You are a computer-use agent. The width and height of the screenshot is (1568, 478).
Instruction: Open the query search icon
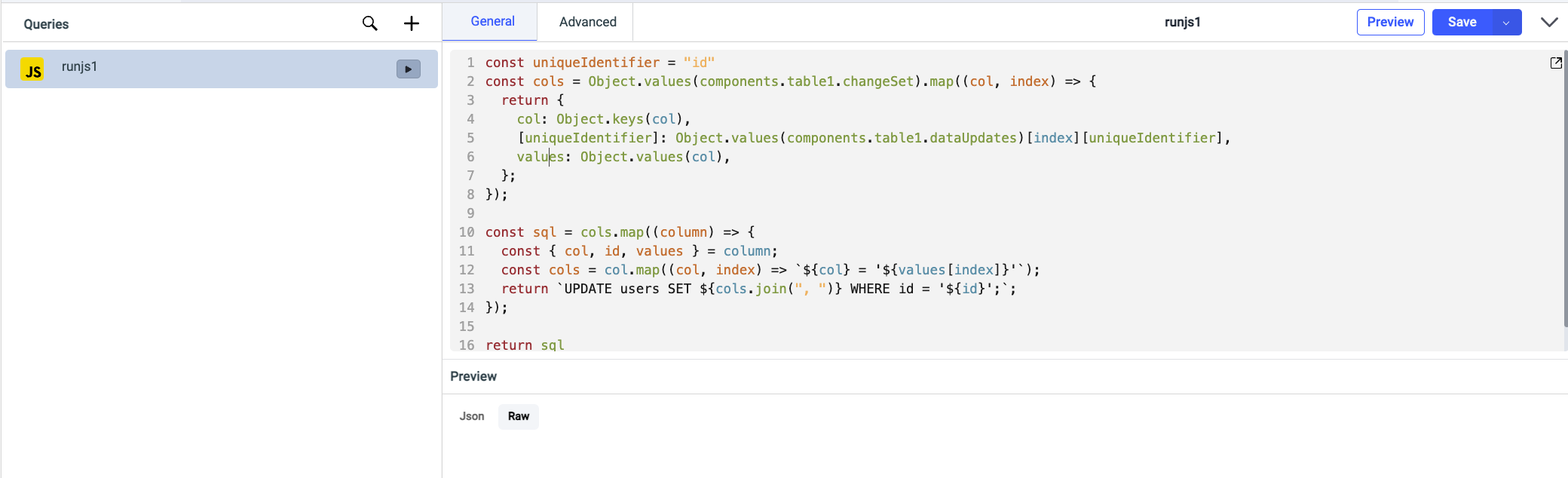[x=369, y=23]
